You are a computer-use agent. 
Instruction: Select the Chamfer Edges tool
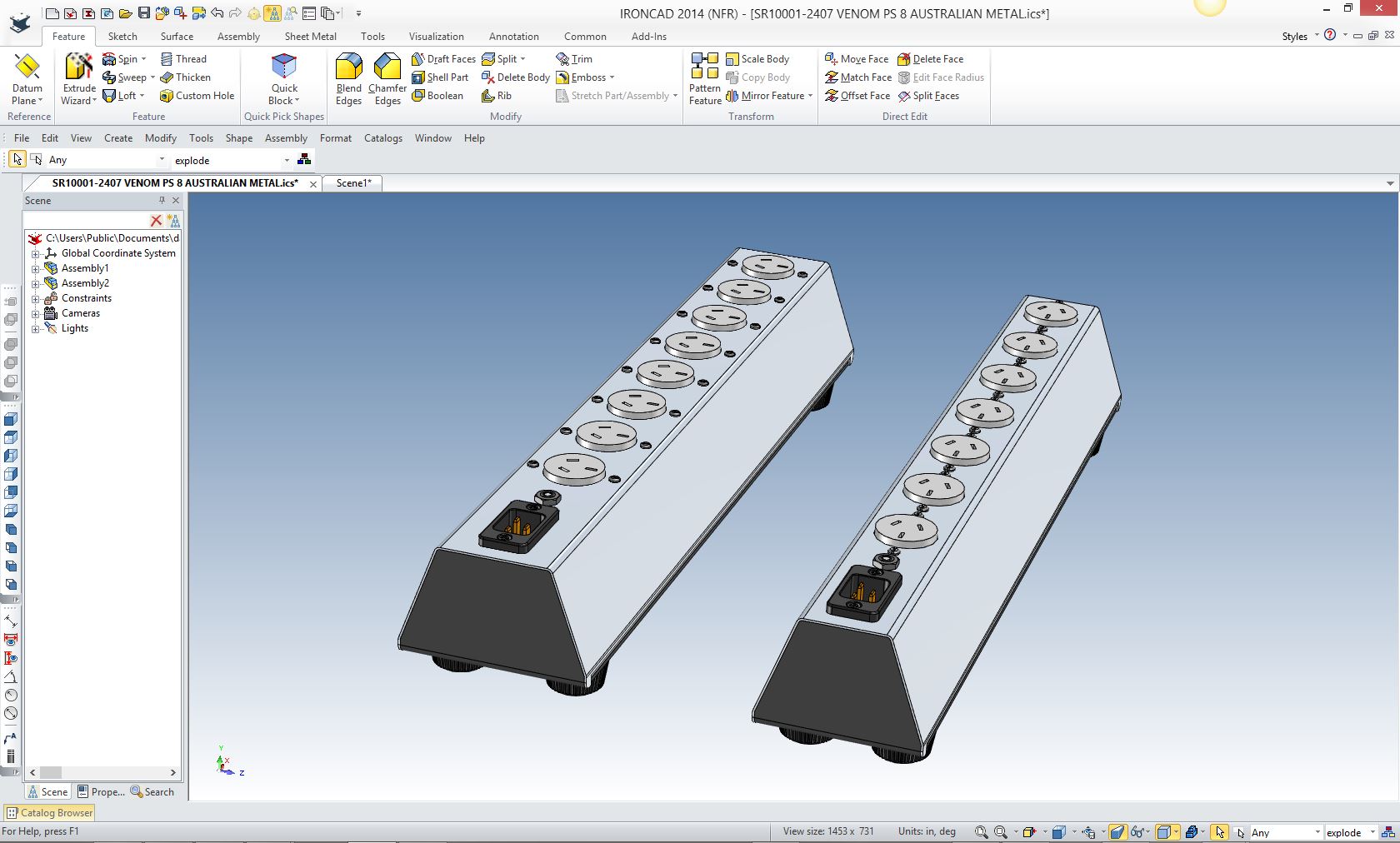click(387, 79)
